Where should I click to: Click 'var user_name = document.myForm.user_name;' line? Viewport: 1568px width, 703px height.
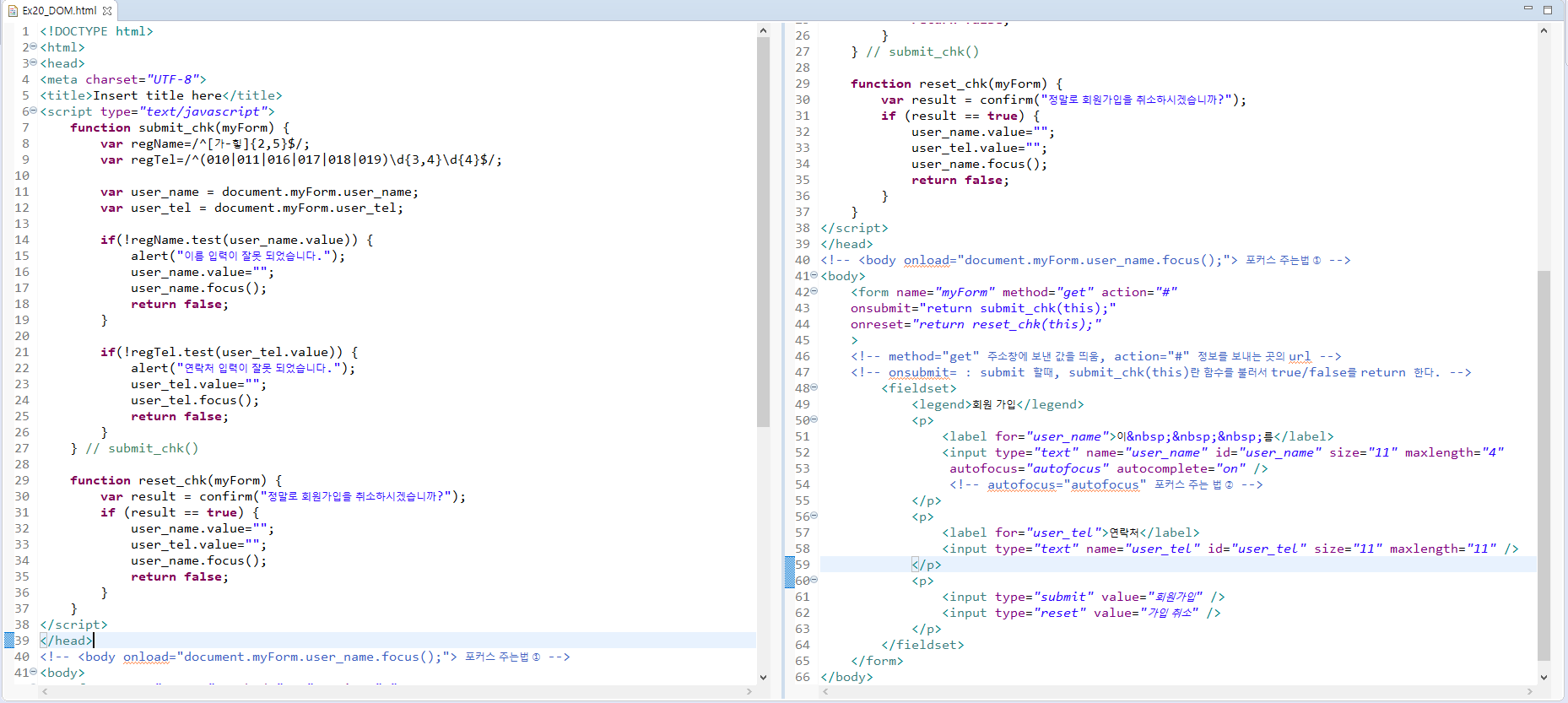[x=259, y=192]
